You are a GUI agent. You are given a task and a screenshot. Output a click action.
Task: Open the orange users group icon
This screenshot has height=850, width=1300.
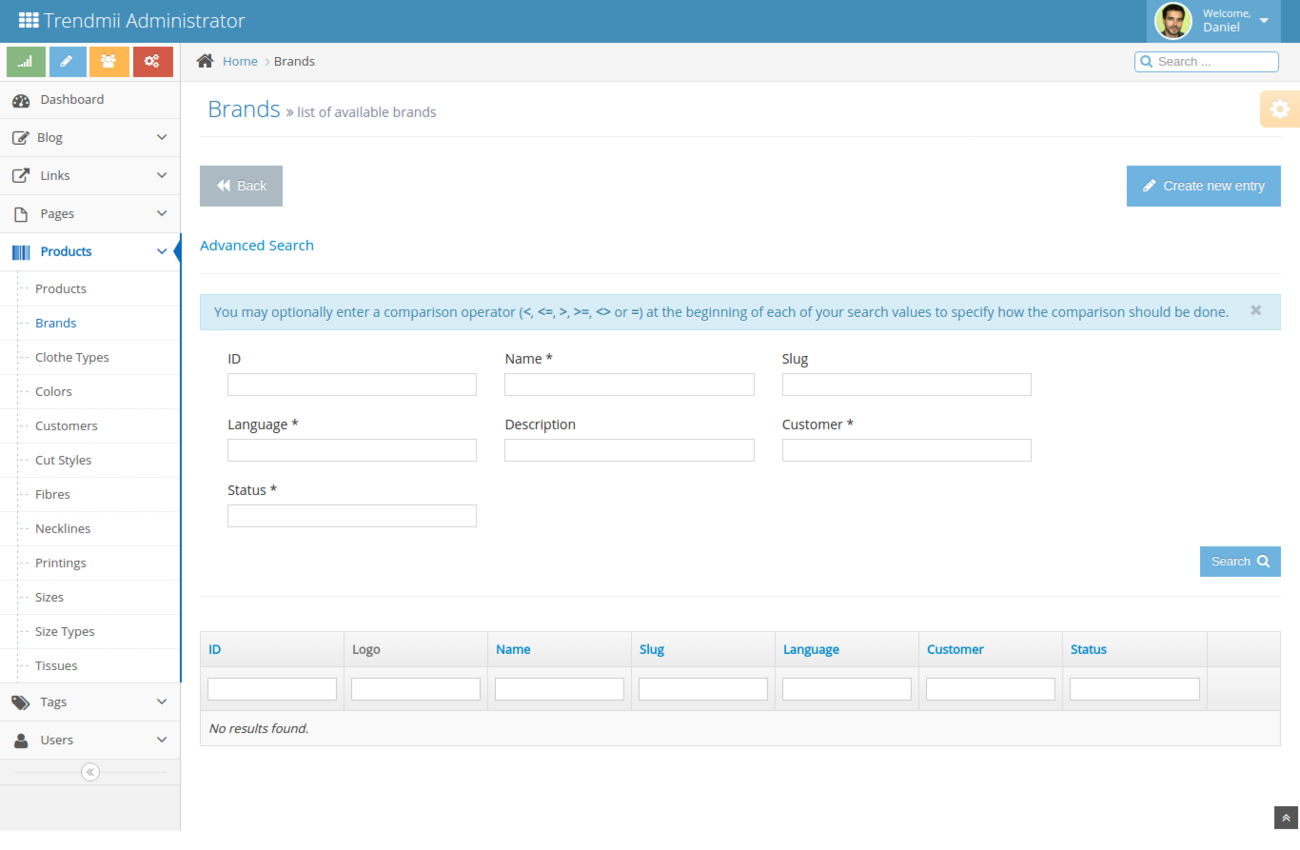[x=109, y=61]
